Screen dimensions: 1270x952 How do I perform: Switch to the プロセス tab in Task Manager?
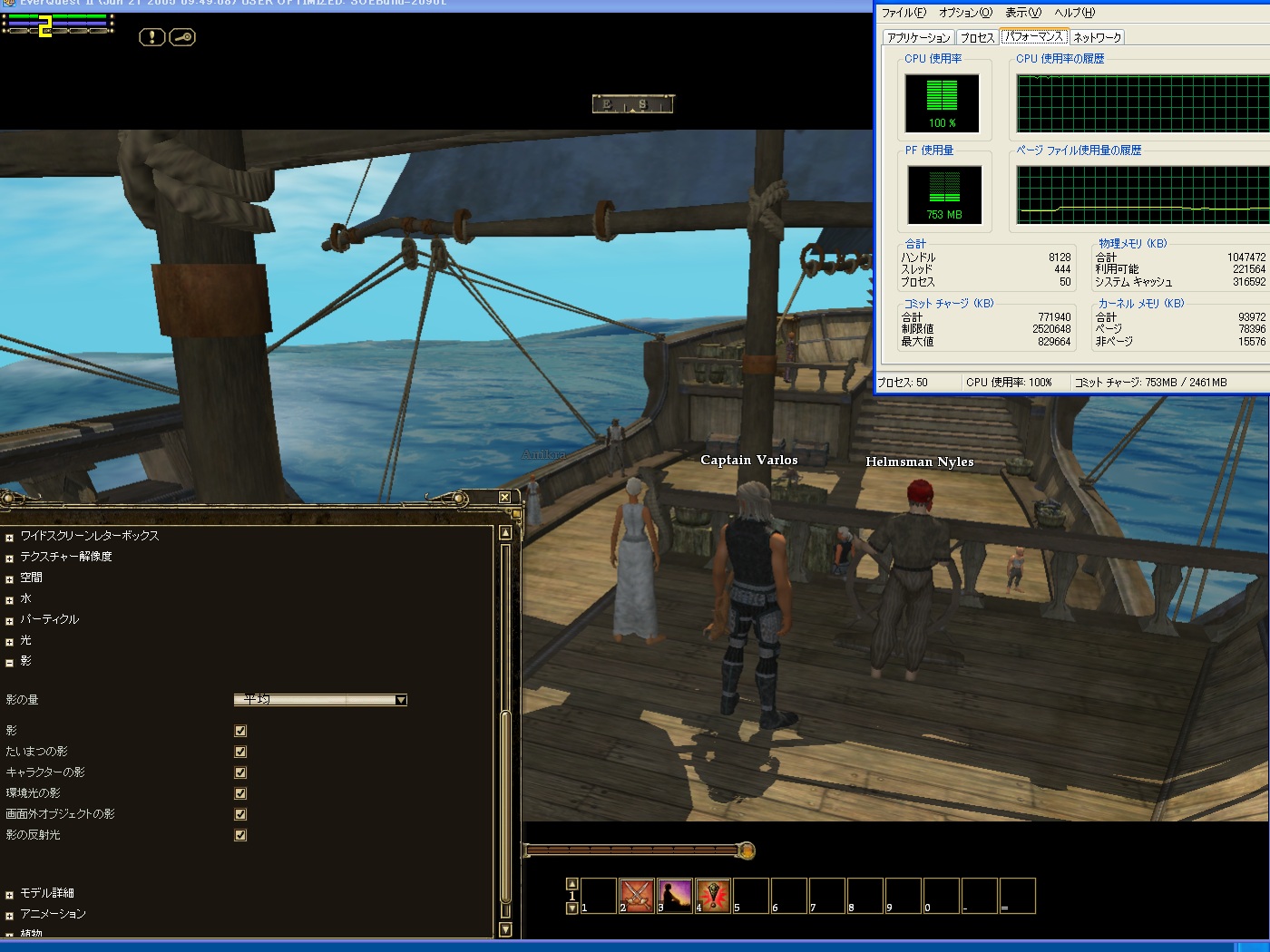tap(977, 37)
